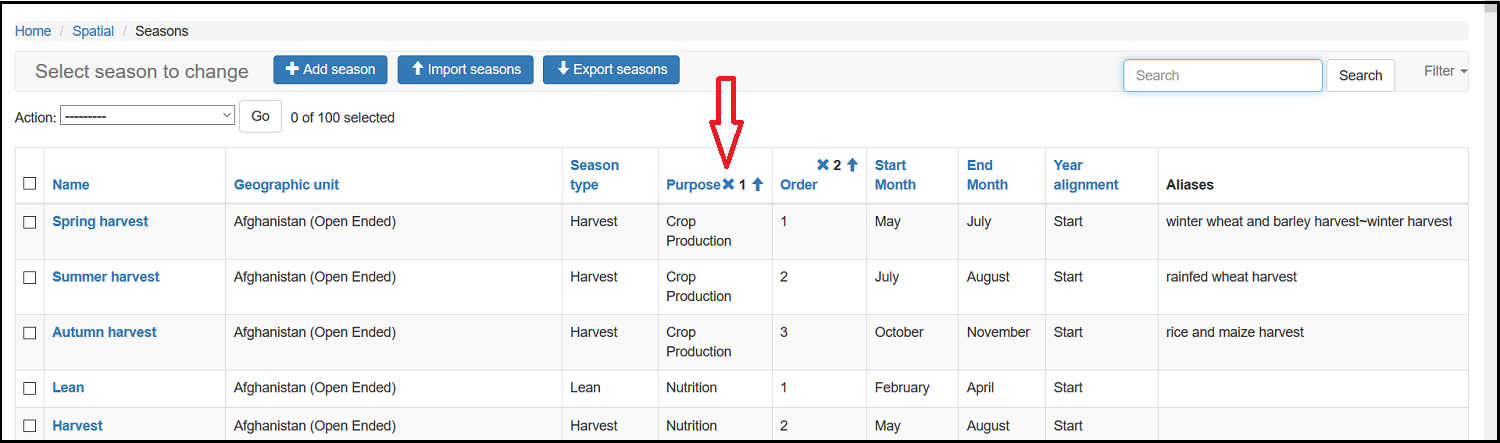Screen dimensions: 1500x443
Task: Open the Action dropdown list
Action: point(148,116)
